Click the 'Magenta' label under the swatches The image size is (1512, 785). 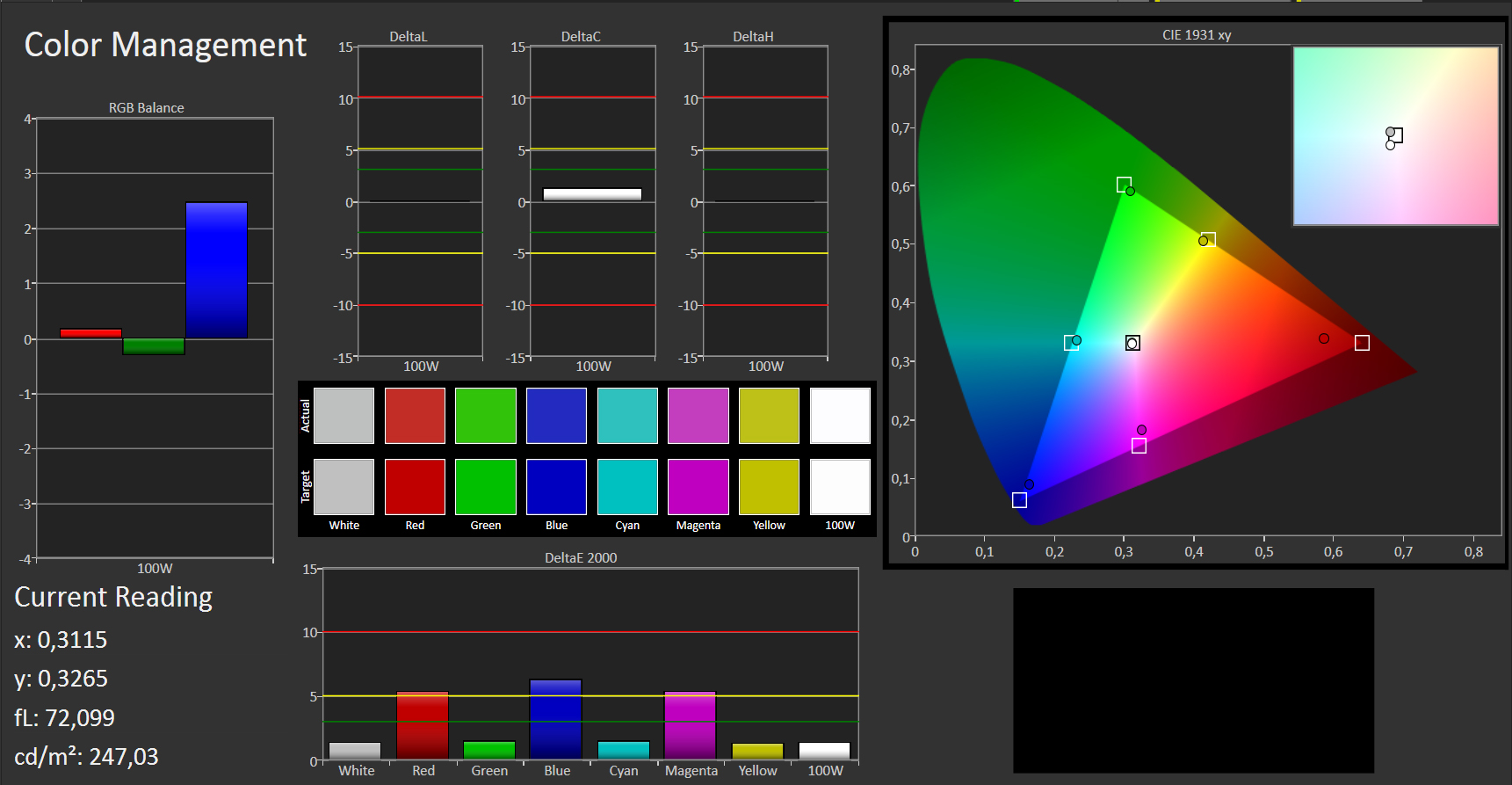click(698, 525)
